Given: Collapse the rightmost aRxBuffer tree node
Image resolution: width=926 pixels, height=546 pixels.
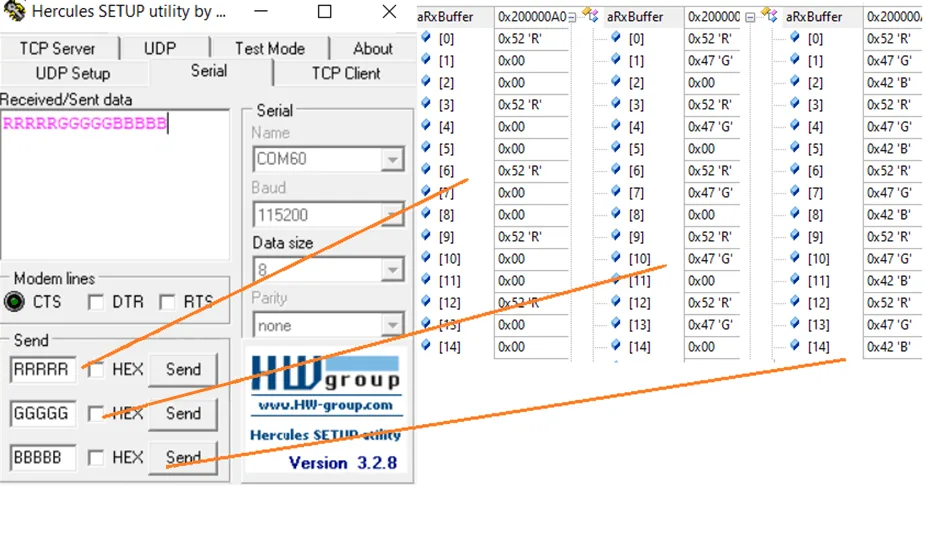Looking at the screenshot, I should point(750,17).
